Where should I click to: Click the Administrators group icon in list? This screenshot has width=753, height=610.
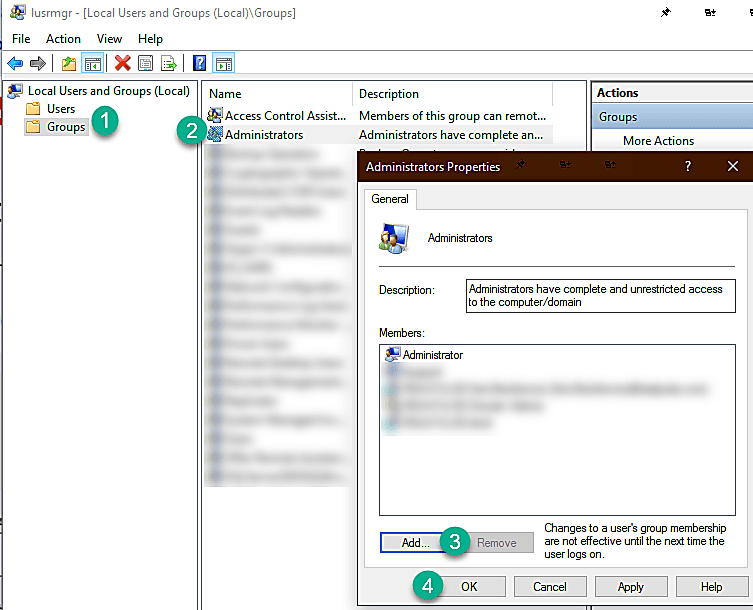[x=215, y=134]
